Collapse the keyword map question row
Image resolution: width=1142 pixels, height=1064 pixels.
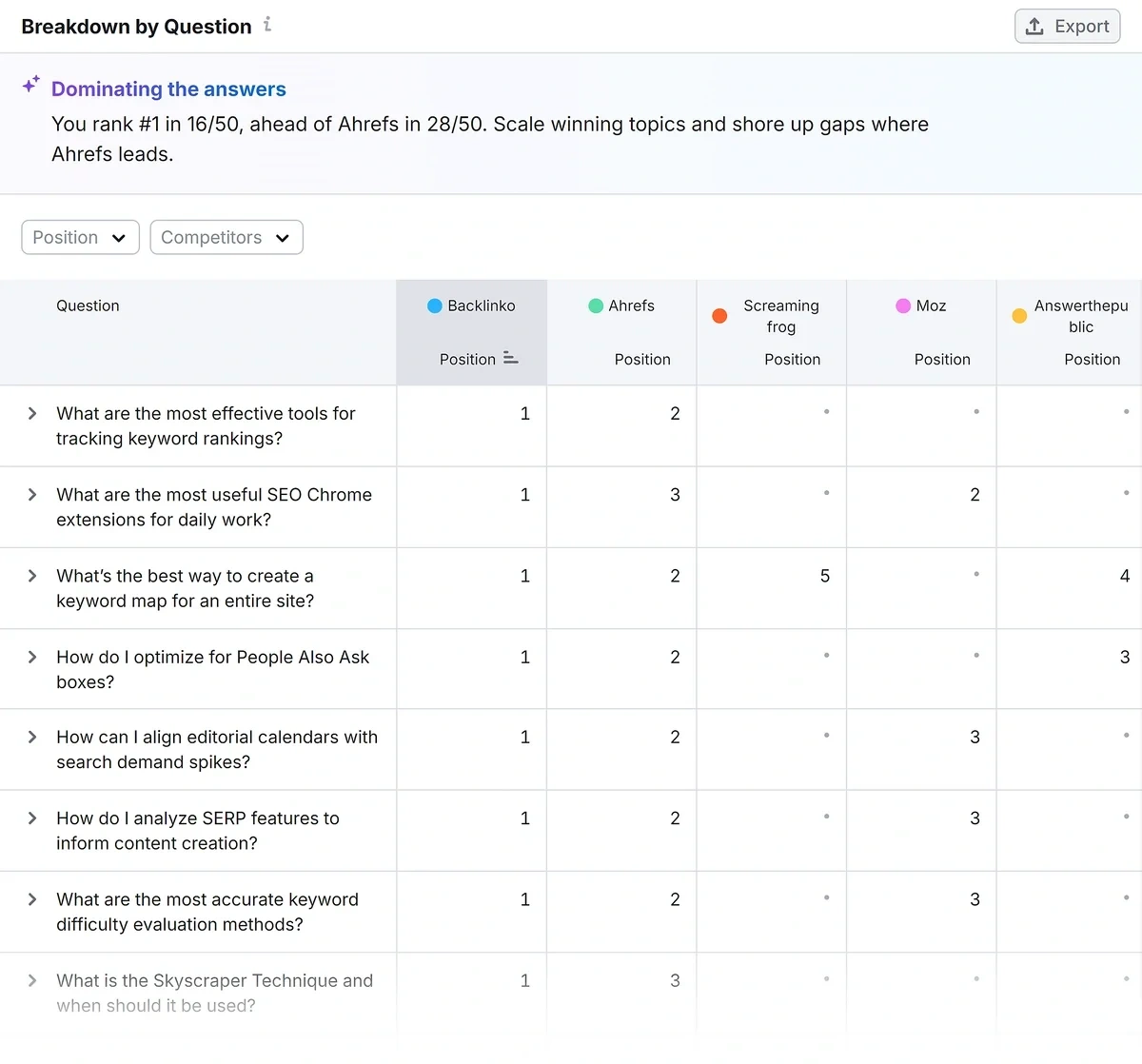coord(31,575)
